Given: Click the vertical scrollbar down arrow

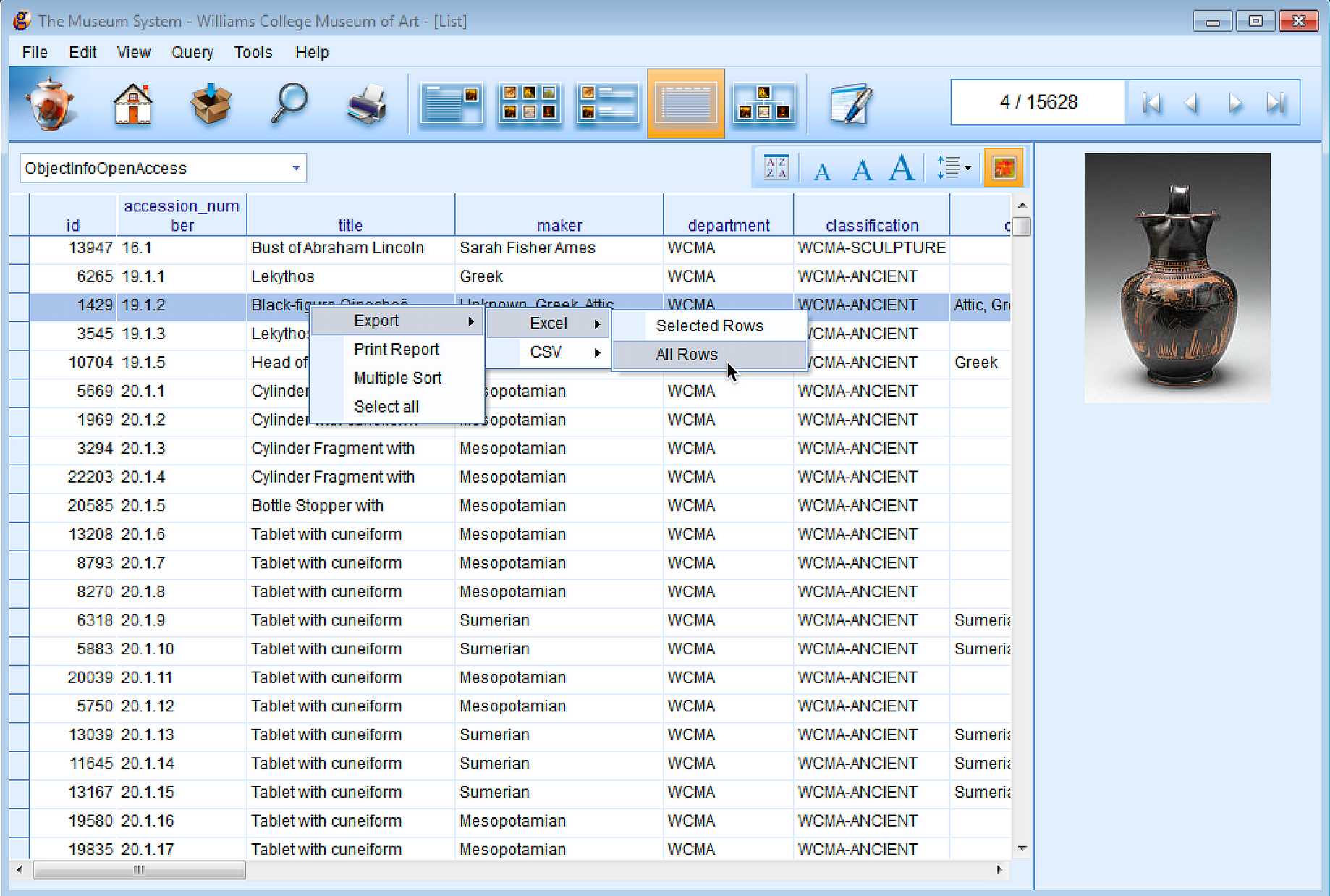Looking at the screenshot, I should (x=1022, y=848).
